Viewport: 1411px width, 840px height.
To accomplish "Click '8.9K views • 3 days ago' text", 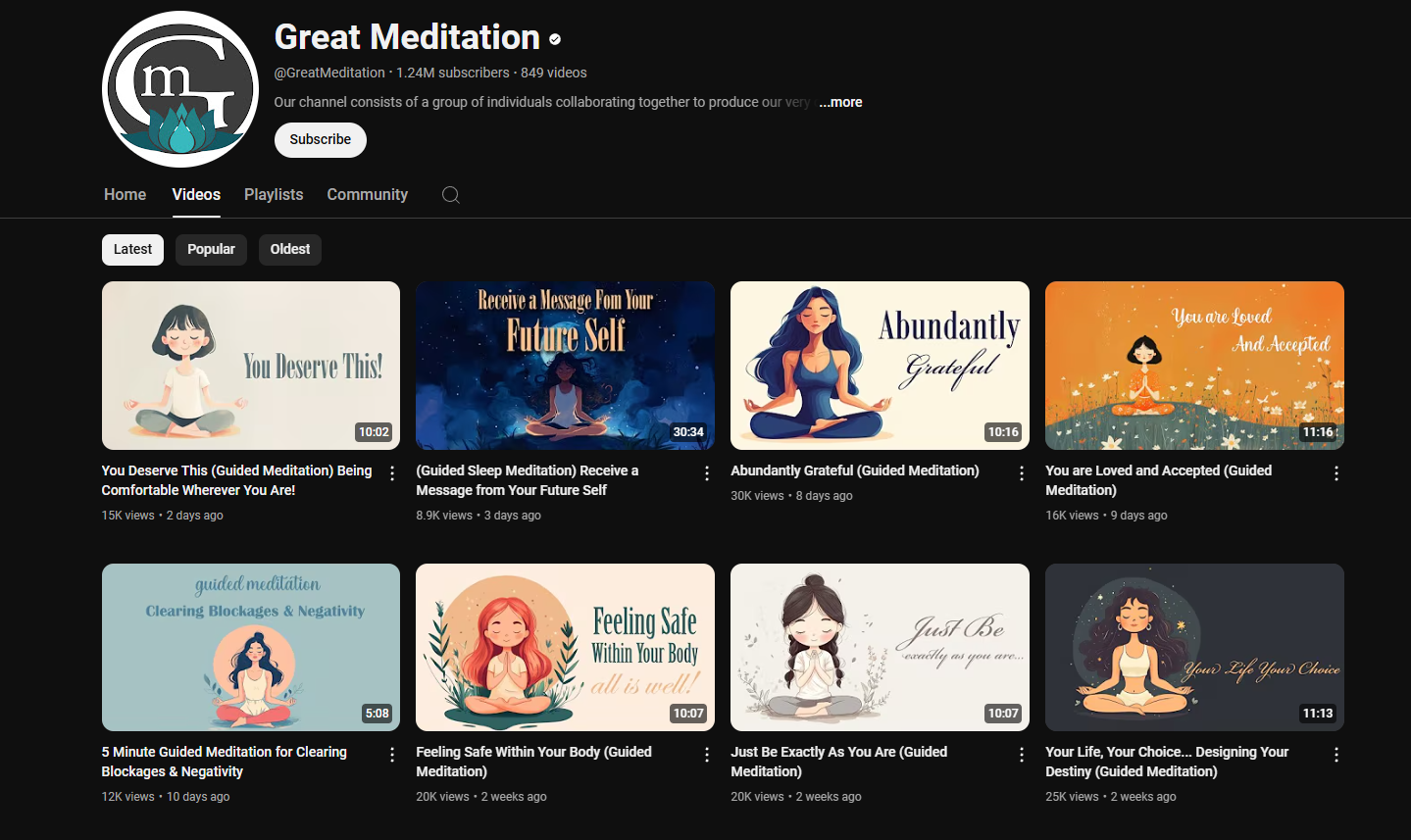I will (x=479, y=516).
